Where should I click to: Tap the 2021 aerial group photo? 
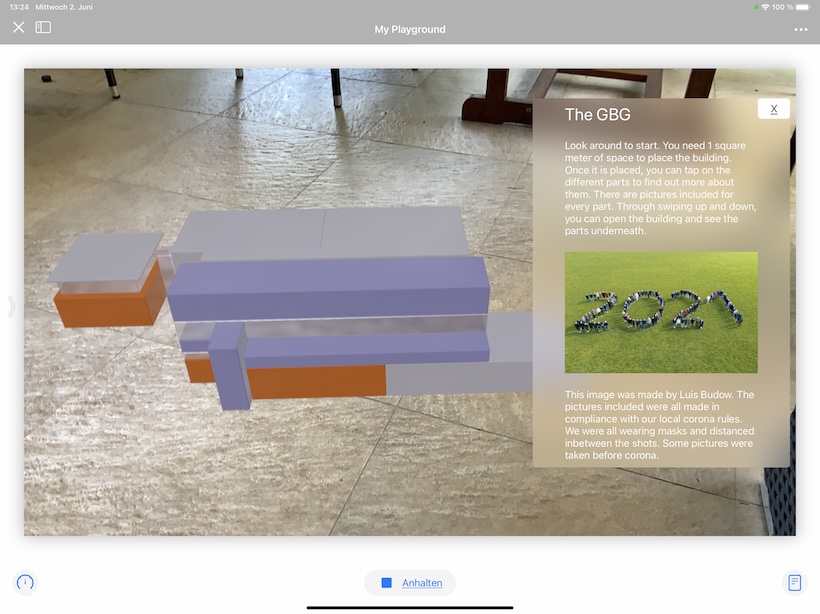click(660, 312)
